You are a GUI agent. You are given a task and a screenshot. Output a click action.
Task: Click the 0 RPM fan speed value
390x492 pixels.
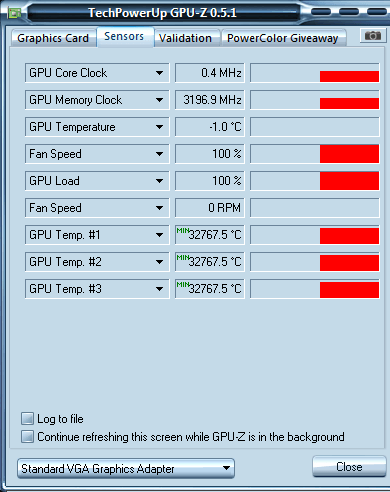[210, 208]
